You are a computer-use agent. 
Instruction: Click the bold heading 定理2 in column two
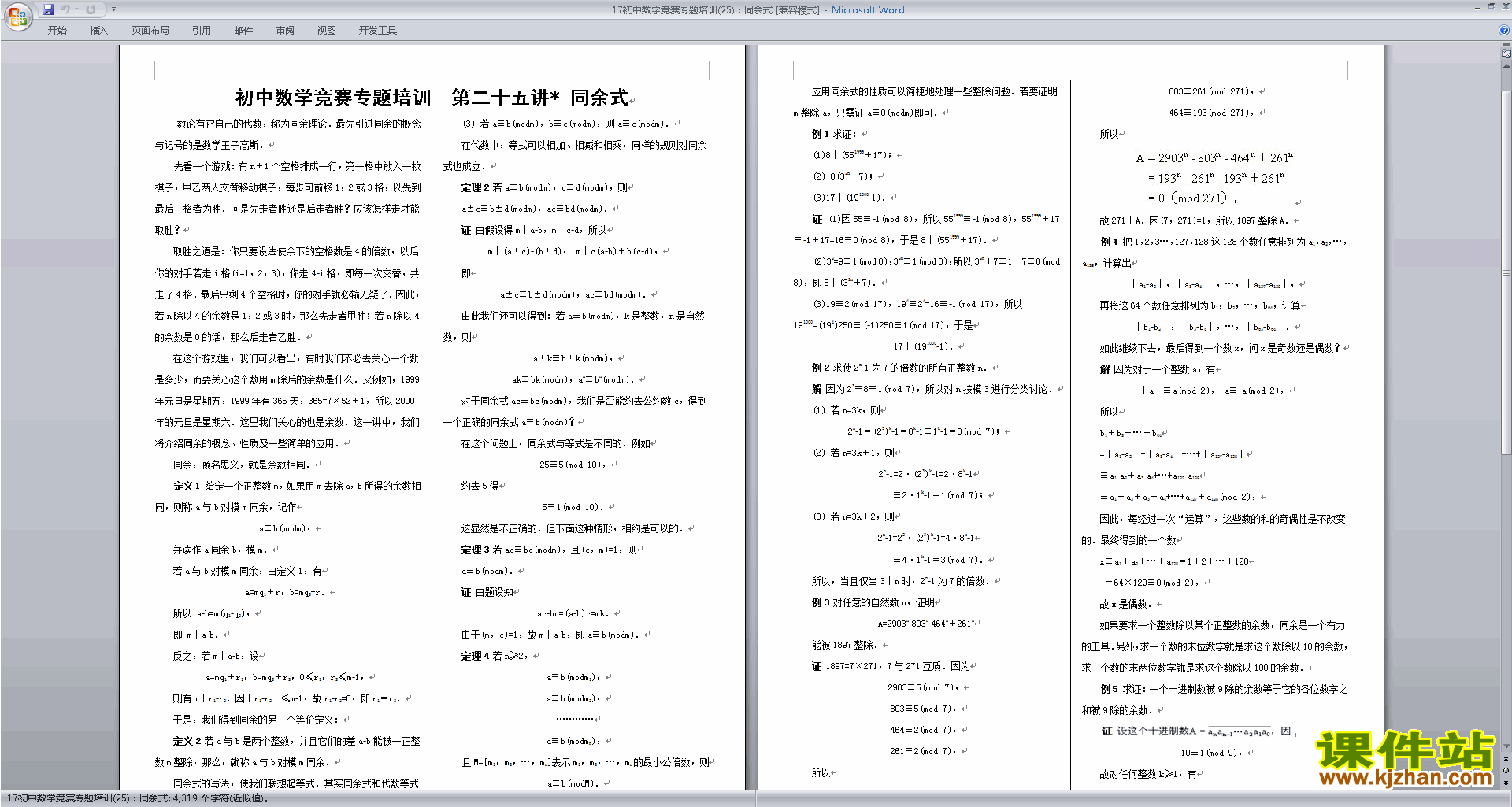click(475, 188)
